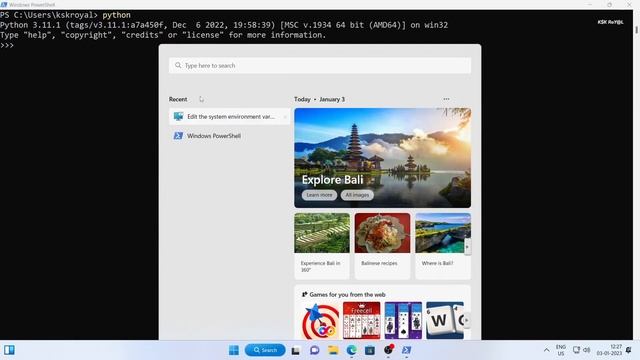The height and width of the screenshot is (360, 640).
Task: Click the PowerShell icon in the Recent list
Action: (x=178, y=136)
